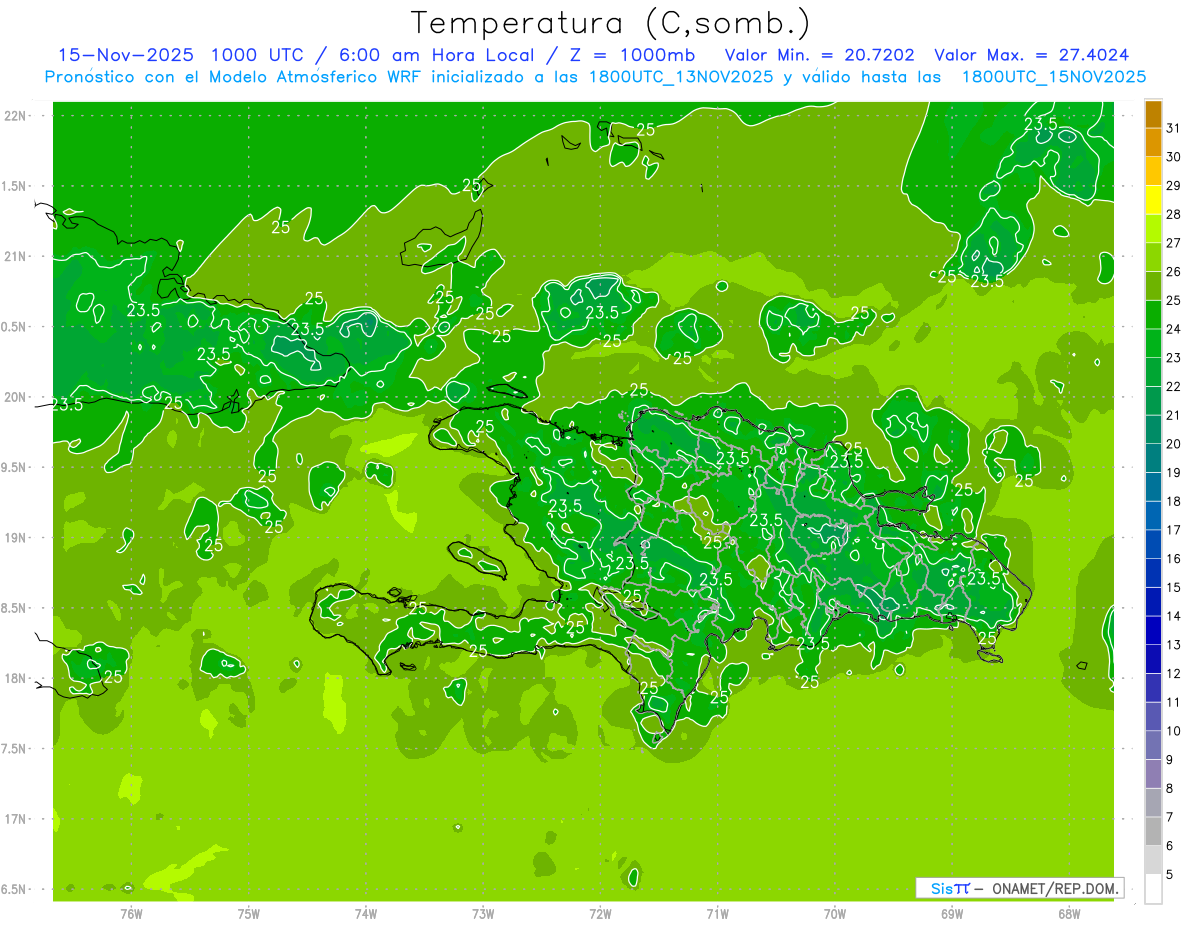Click the '22N' latitude label
Screen dimensions: 1200x927
16,116
